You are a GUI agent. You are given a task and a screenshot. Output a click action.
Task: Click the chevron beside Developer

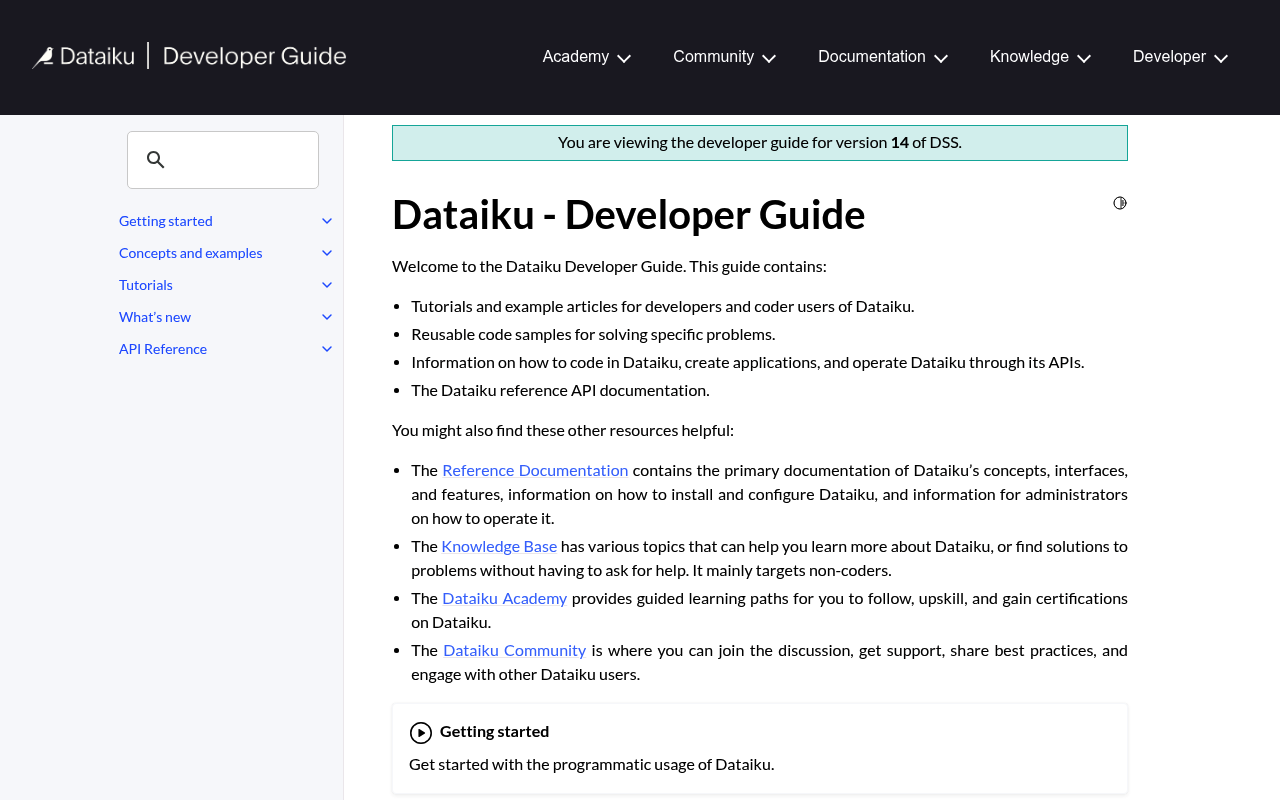[1221, 58]
